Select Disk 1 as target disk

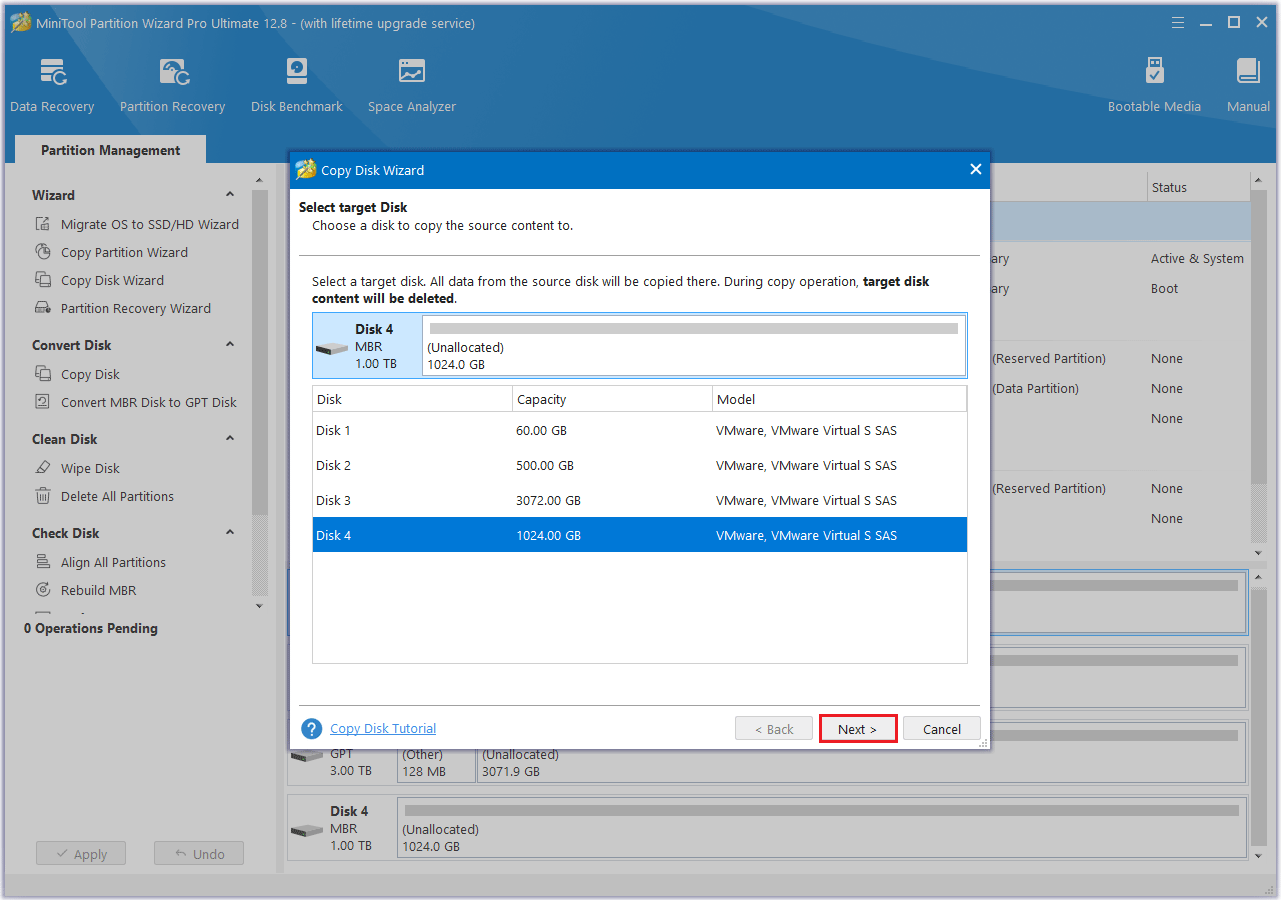(x=640, y=430)
